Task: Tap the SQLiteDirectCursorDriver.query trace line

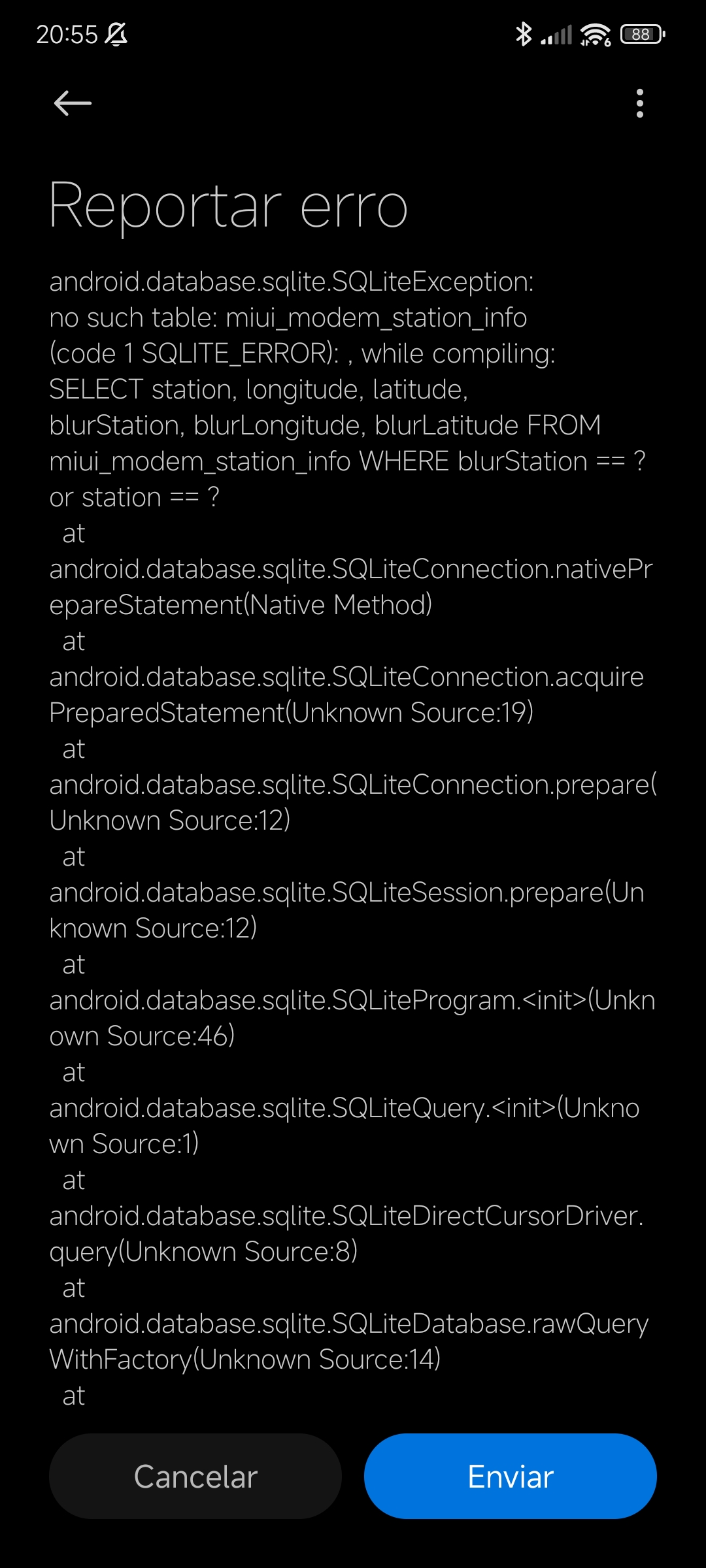Action: pos(346,1233)
